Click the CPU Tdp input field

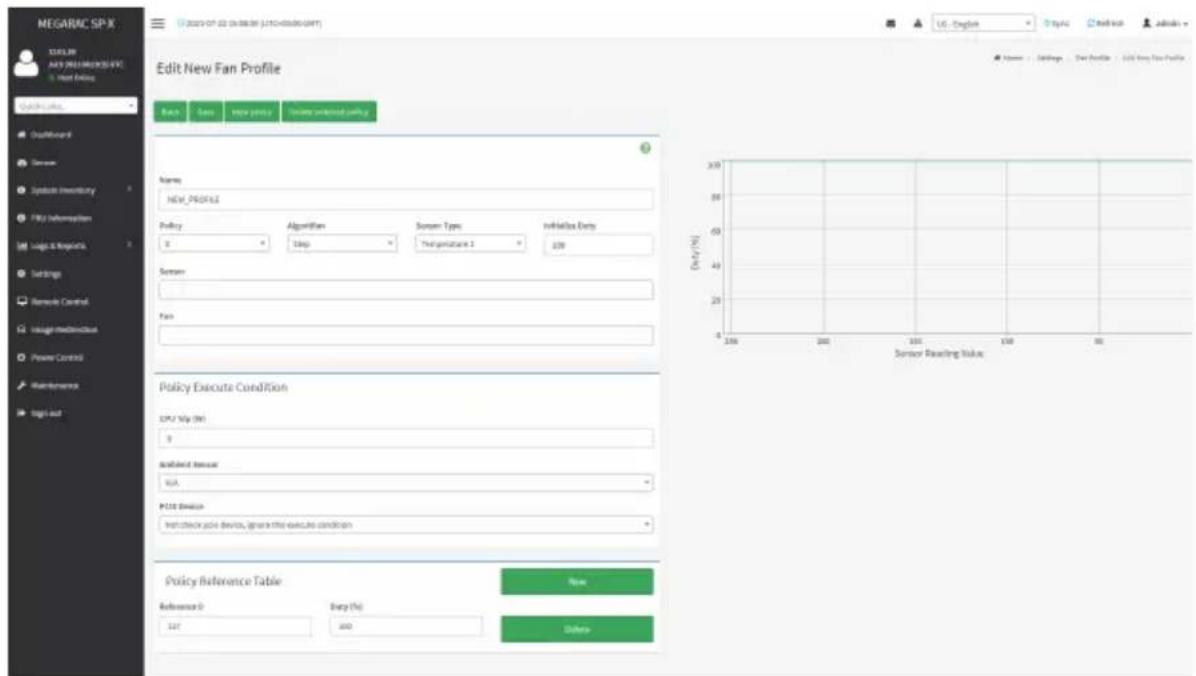click(406, 439)
